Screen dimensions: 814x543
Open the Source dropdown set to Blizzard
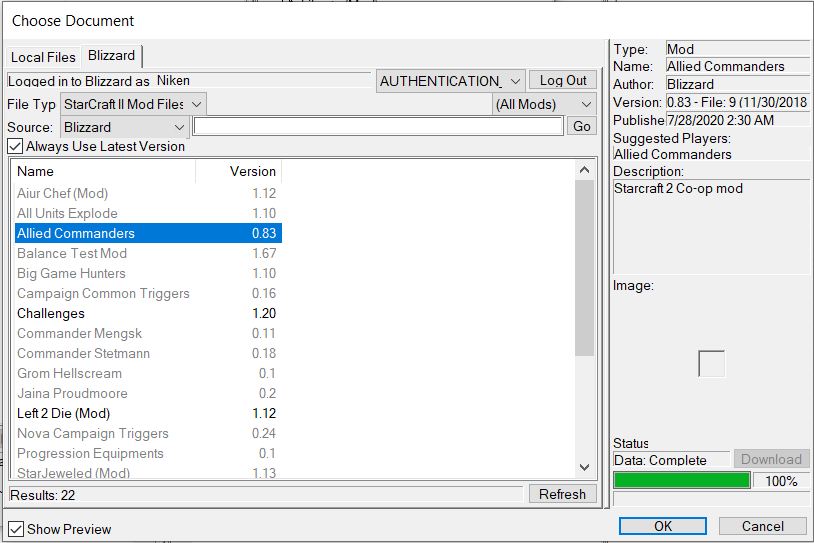click(124, 127)
